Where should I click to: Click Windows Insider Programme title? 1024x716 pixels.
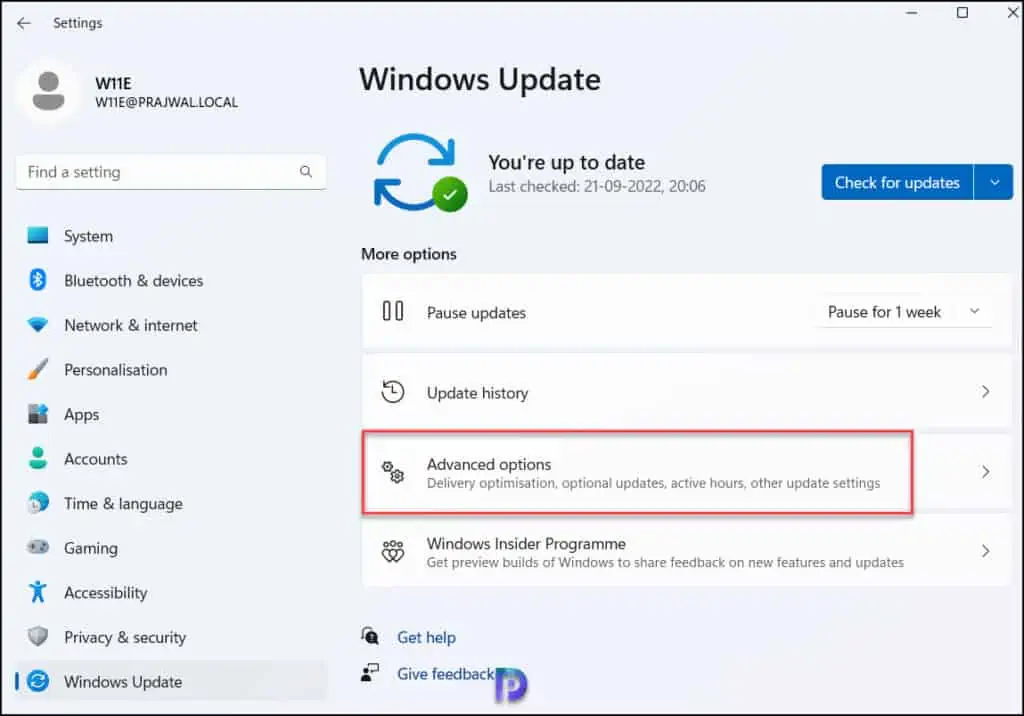pyautogui.click(x=526, y=544)
